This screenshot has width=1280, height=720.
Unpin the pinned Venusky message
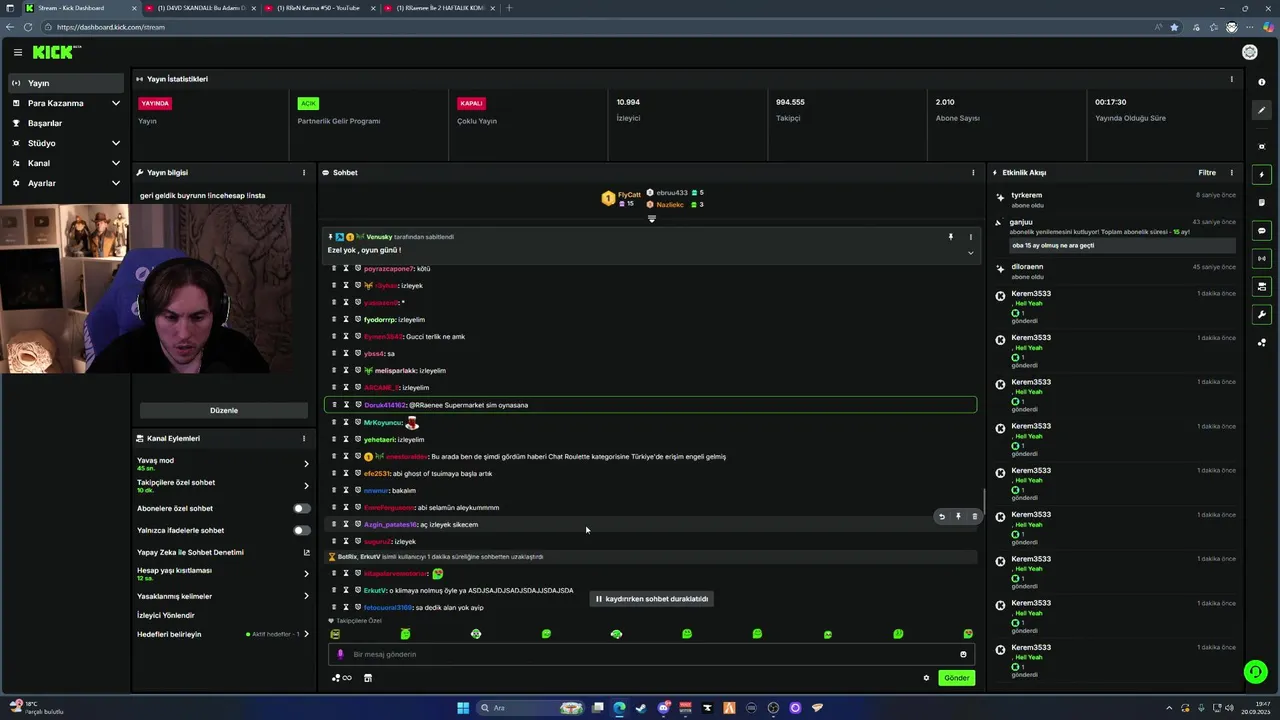tap(951, 237)
